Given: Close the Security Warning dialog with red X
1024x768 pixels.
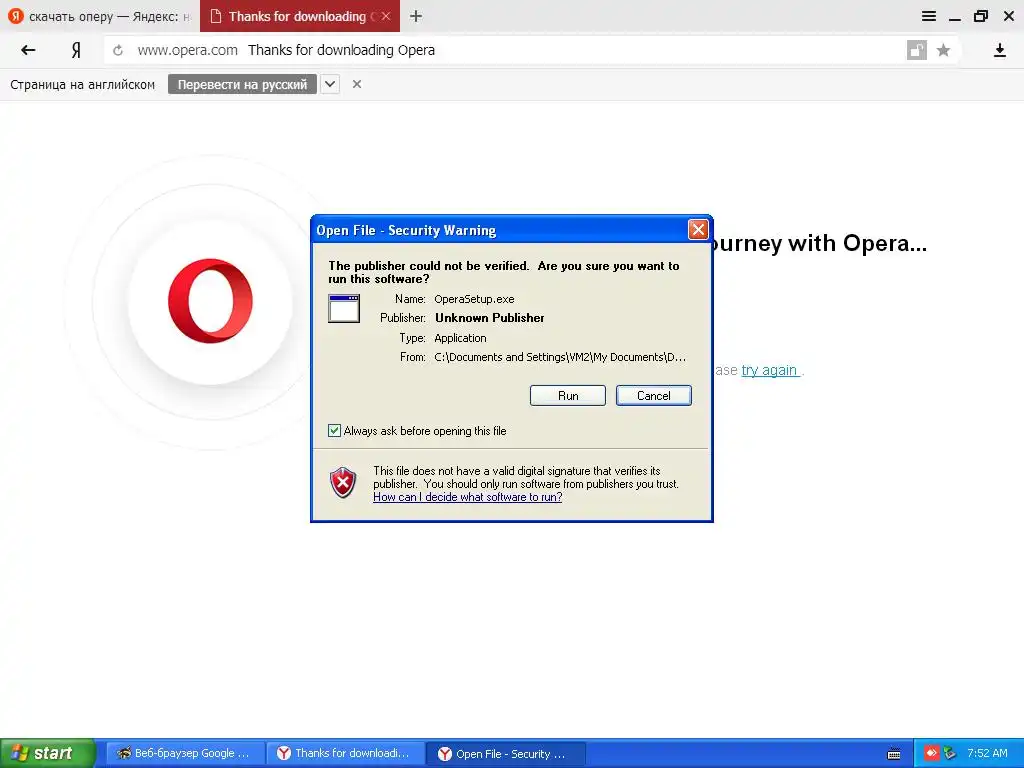Looking at the screenshot, I should click(698, 230).
